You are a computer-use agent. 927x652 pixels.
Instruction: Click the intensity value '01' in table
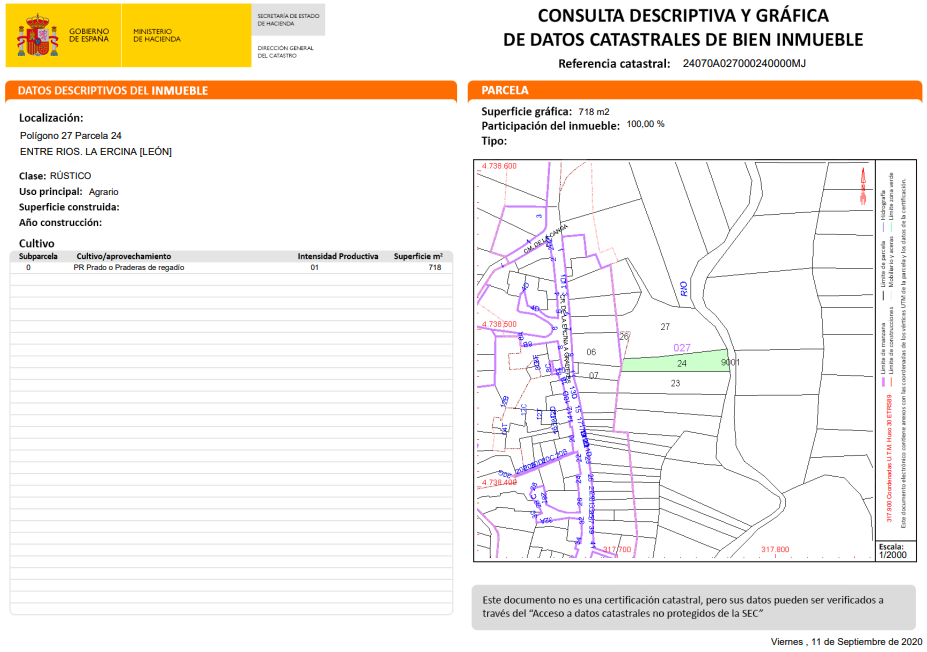(x=315, y=268)
